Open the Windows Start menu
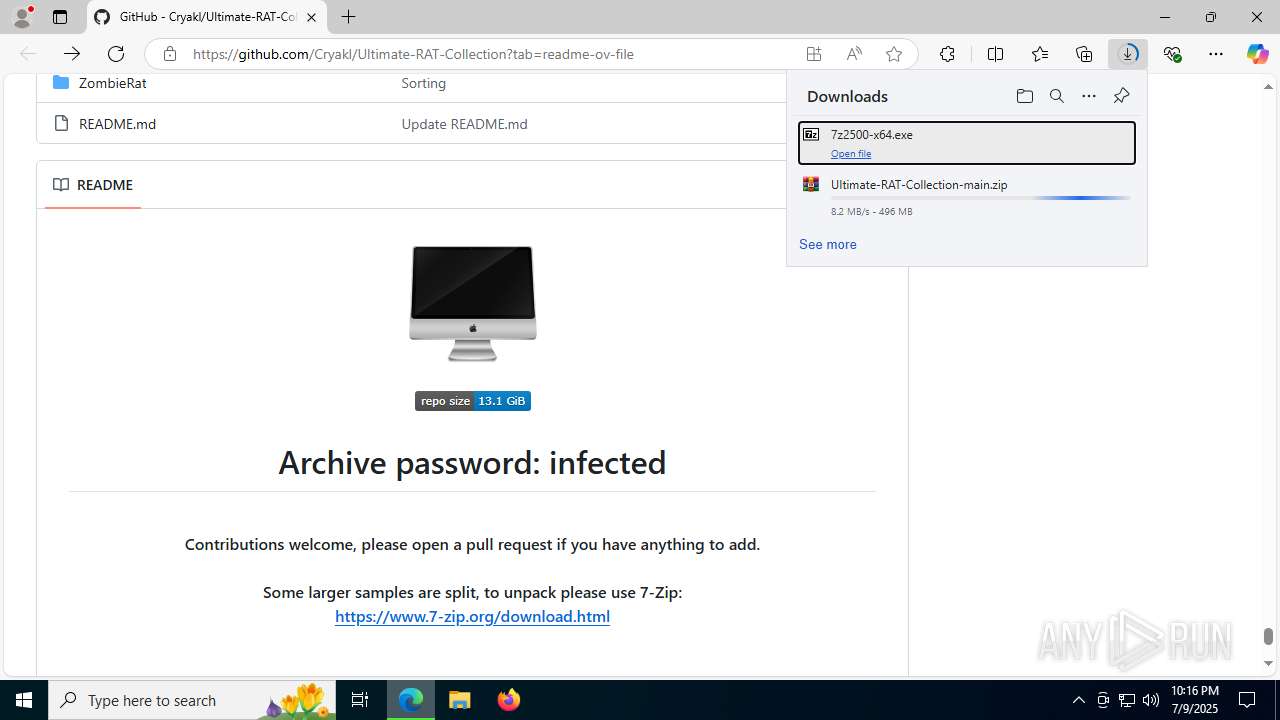The width and height of the screenshot is (1280, 720). point(24,700)
